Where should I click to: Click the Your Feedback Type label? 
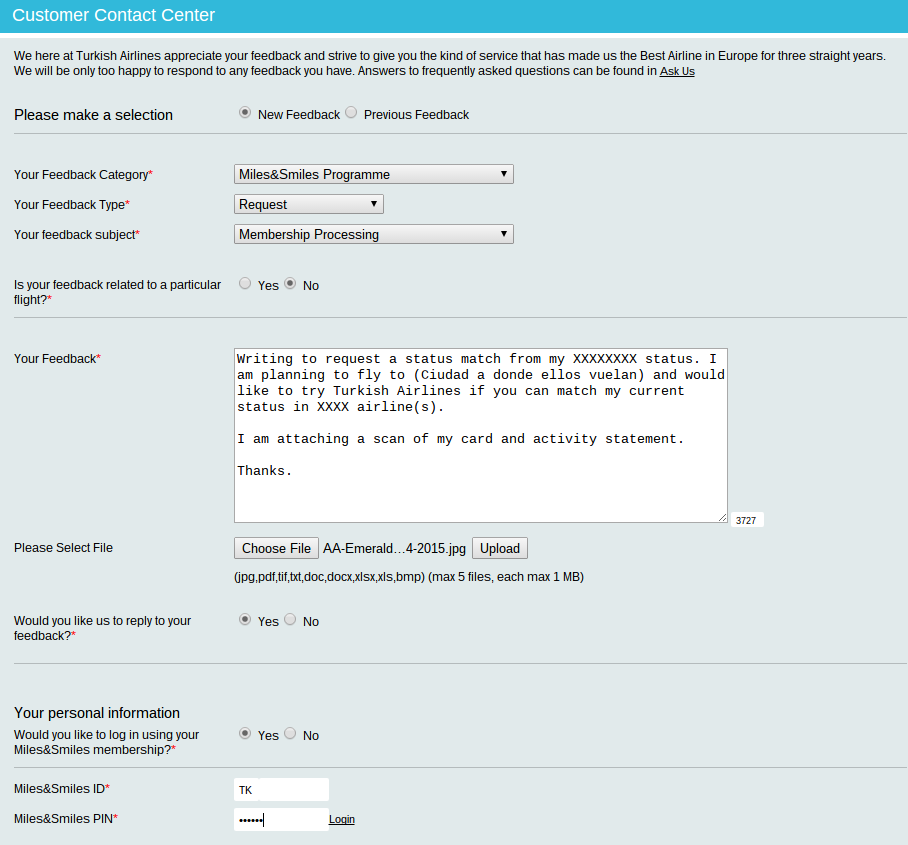click(72, 205)
